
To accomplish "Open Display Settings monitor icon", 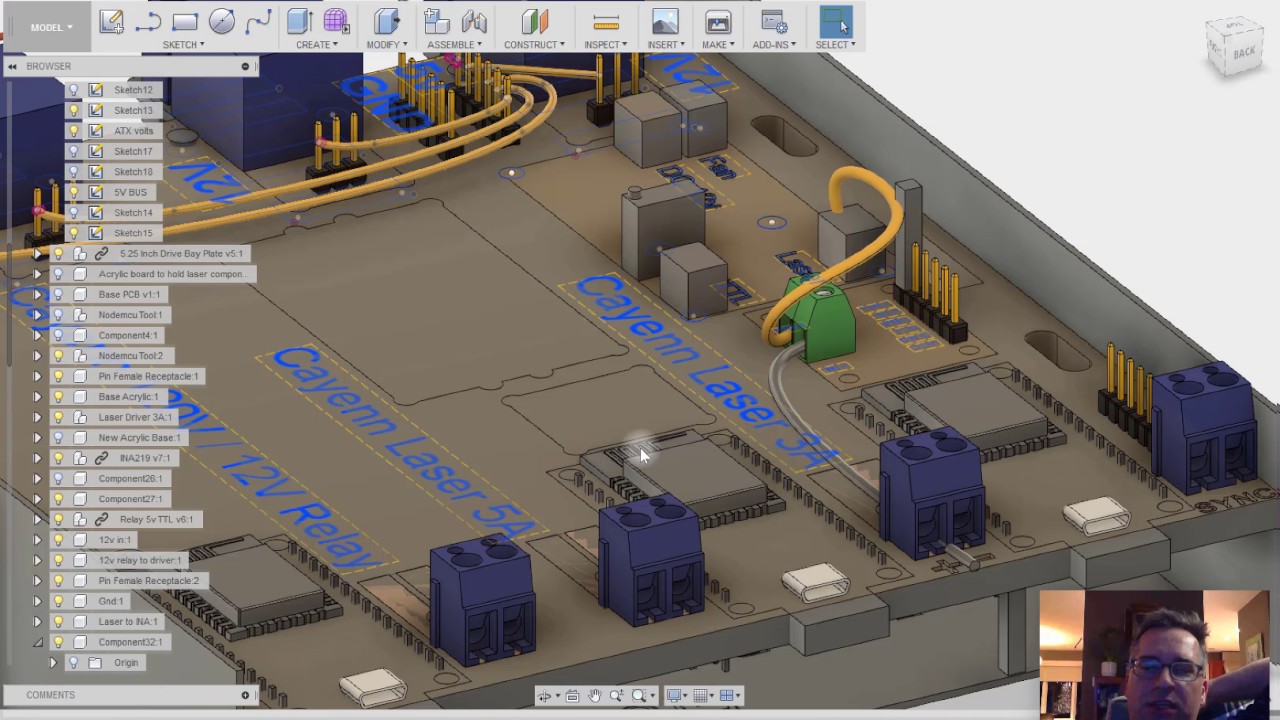I will [675, 696].
